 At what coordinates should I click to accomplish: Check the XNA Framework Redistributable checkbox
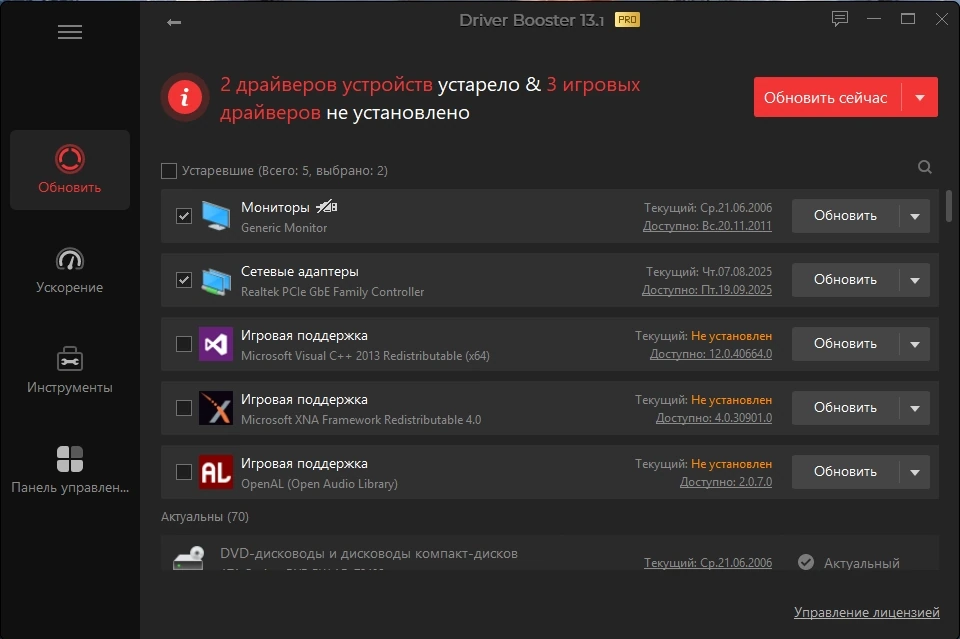coord(184,408)
